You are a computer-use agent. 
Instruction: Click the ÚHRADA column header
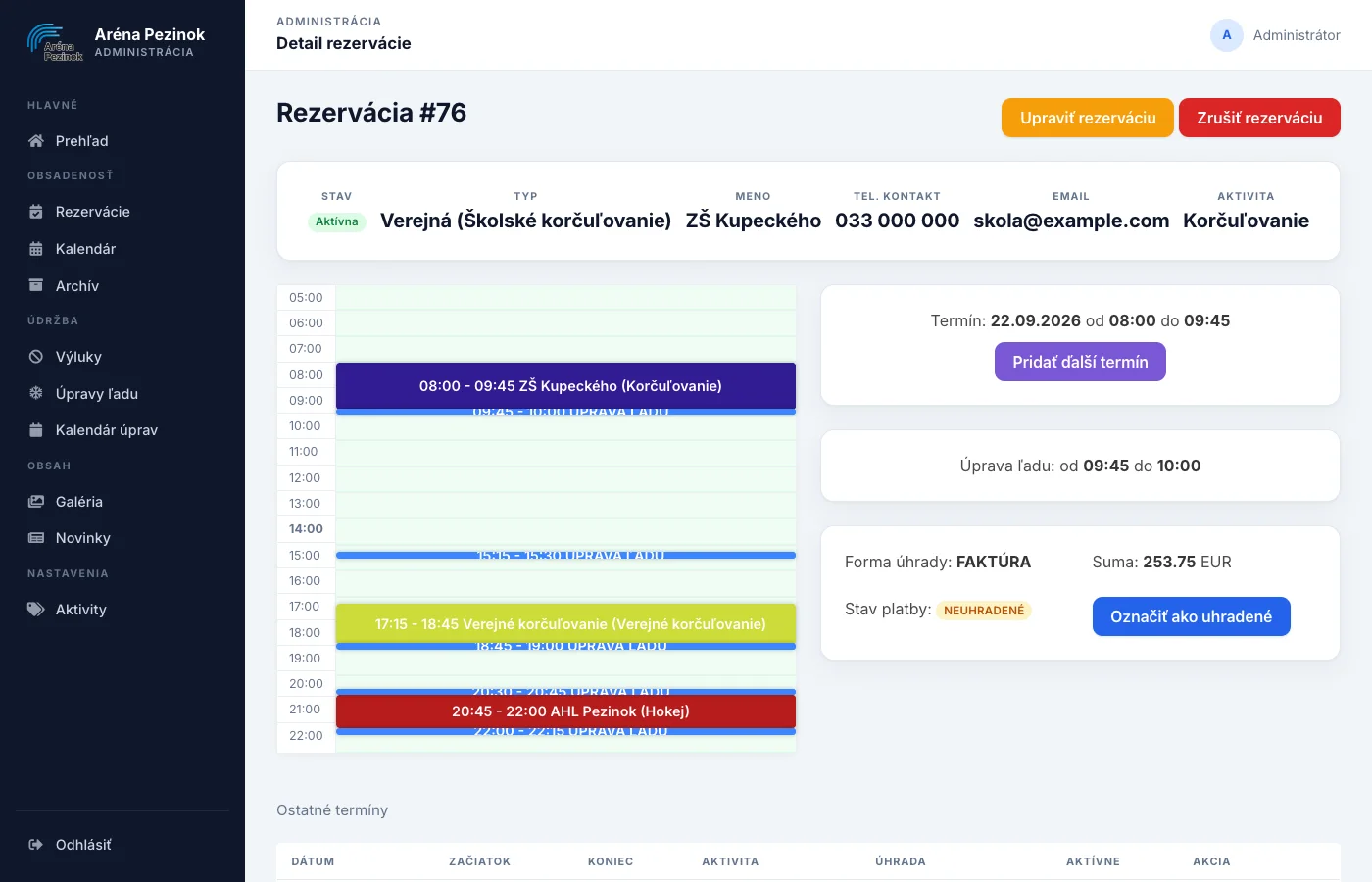click(901, 861)
